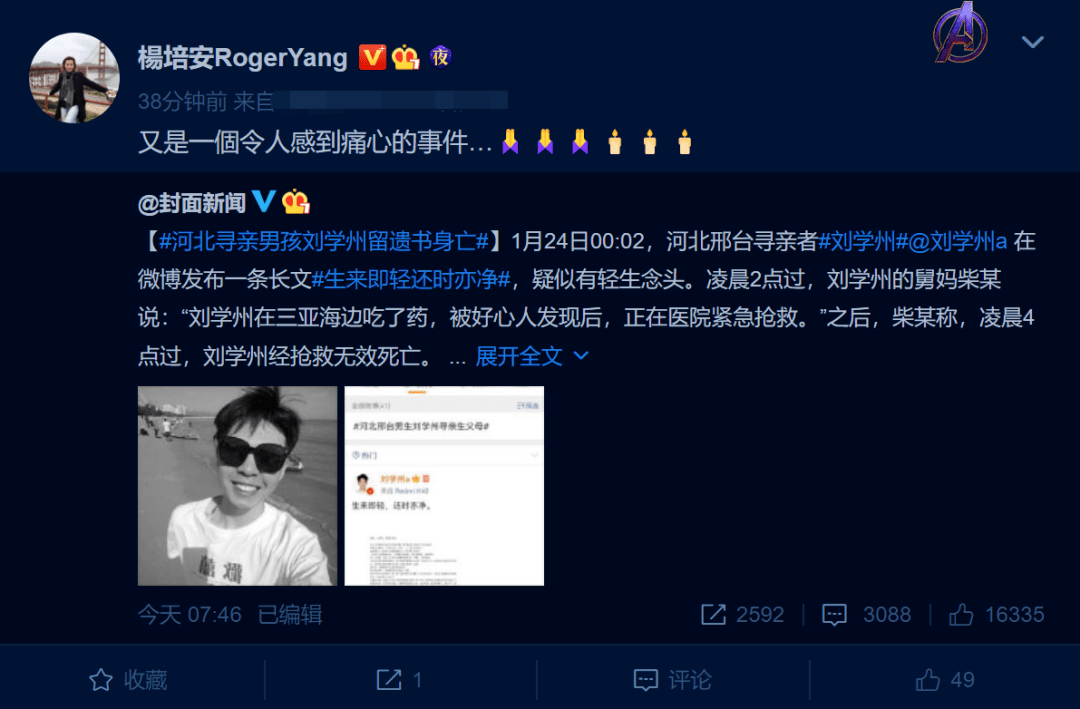Like the original post with 16335 likes
Screen dimensions: 1080x709
[x=996, y=615]
